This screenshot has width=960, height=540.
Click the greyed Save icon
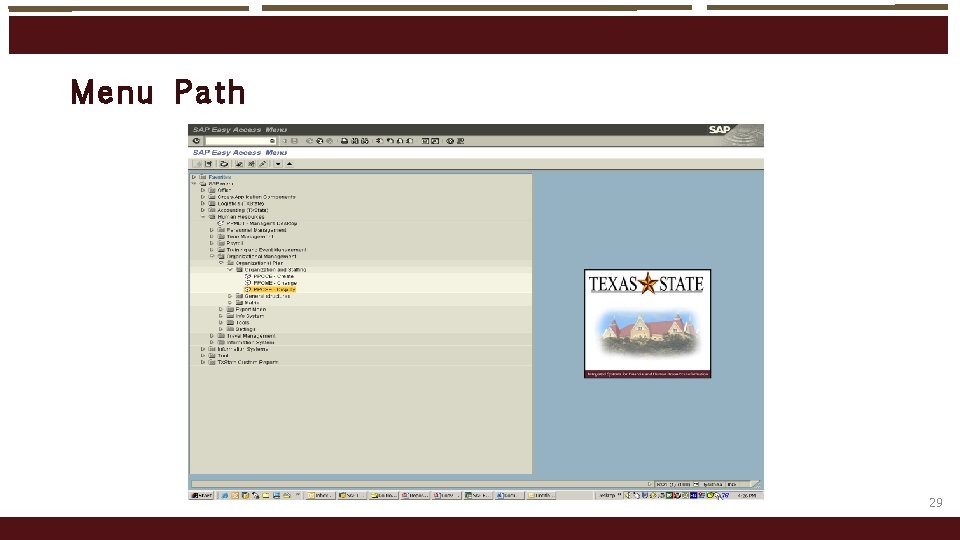click(294, 141)
